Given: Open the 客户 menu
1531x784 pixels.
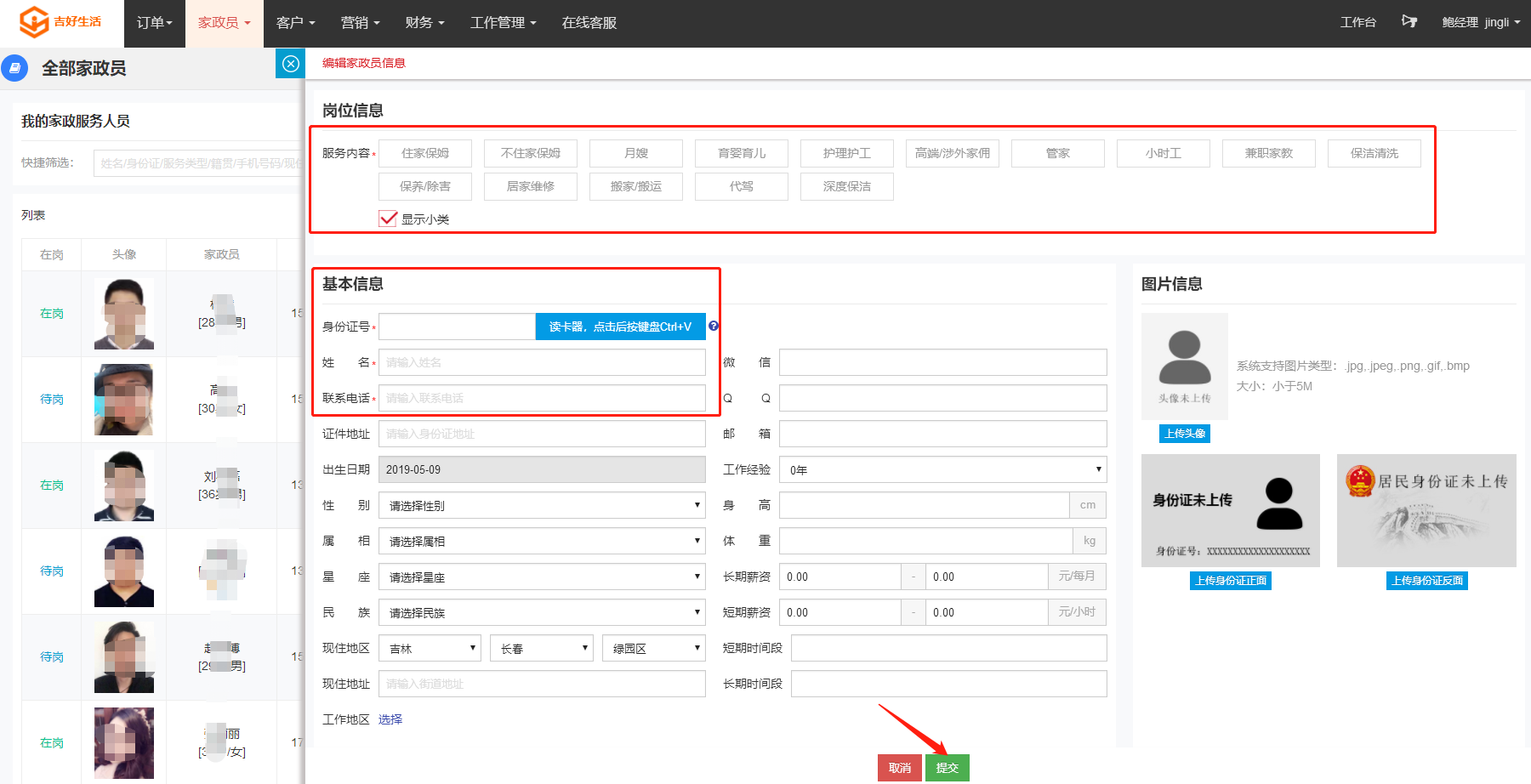Looking at the screenshot, I should point(296,23).
